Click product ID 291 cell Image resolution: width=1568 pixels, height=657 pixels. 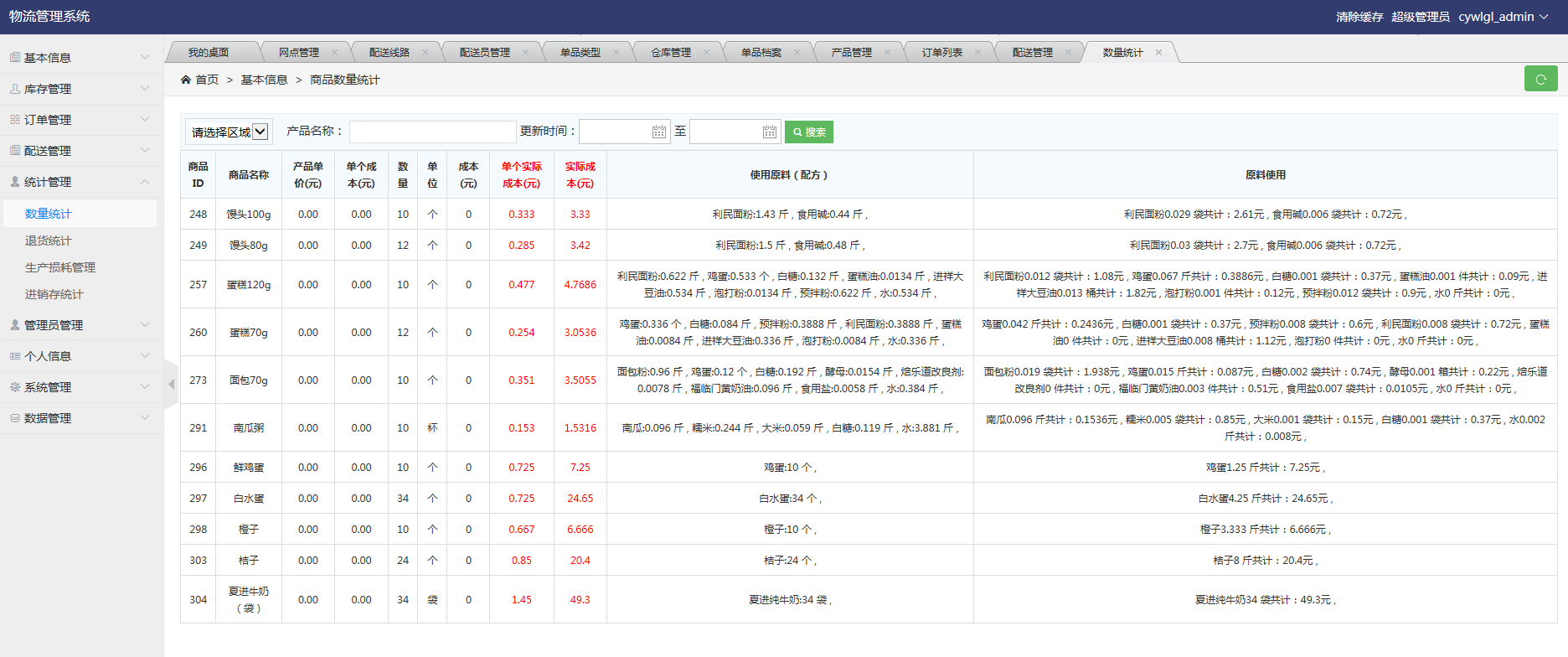(199, 428)
